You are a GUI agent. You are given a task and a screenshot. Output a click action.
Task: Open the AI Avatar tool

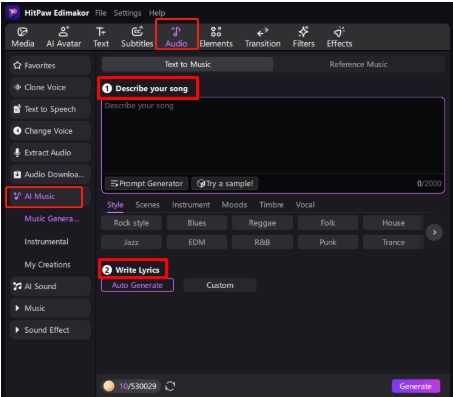pos(64,37)
